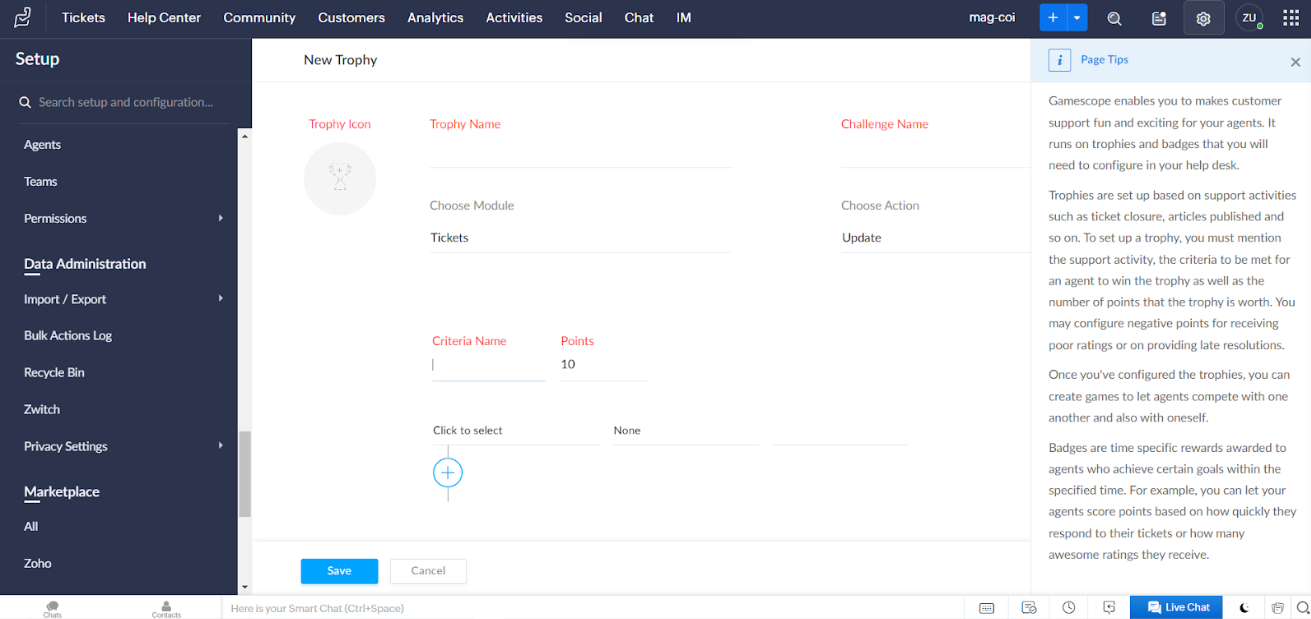The height and width of the screenshot is (619, 1311).
Task: Click the Save button
Action: tap(339, 571)
